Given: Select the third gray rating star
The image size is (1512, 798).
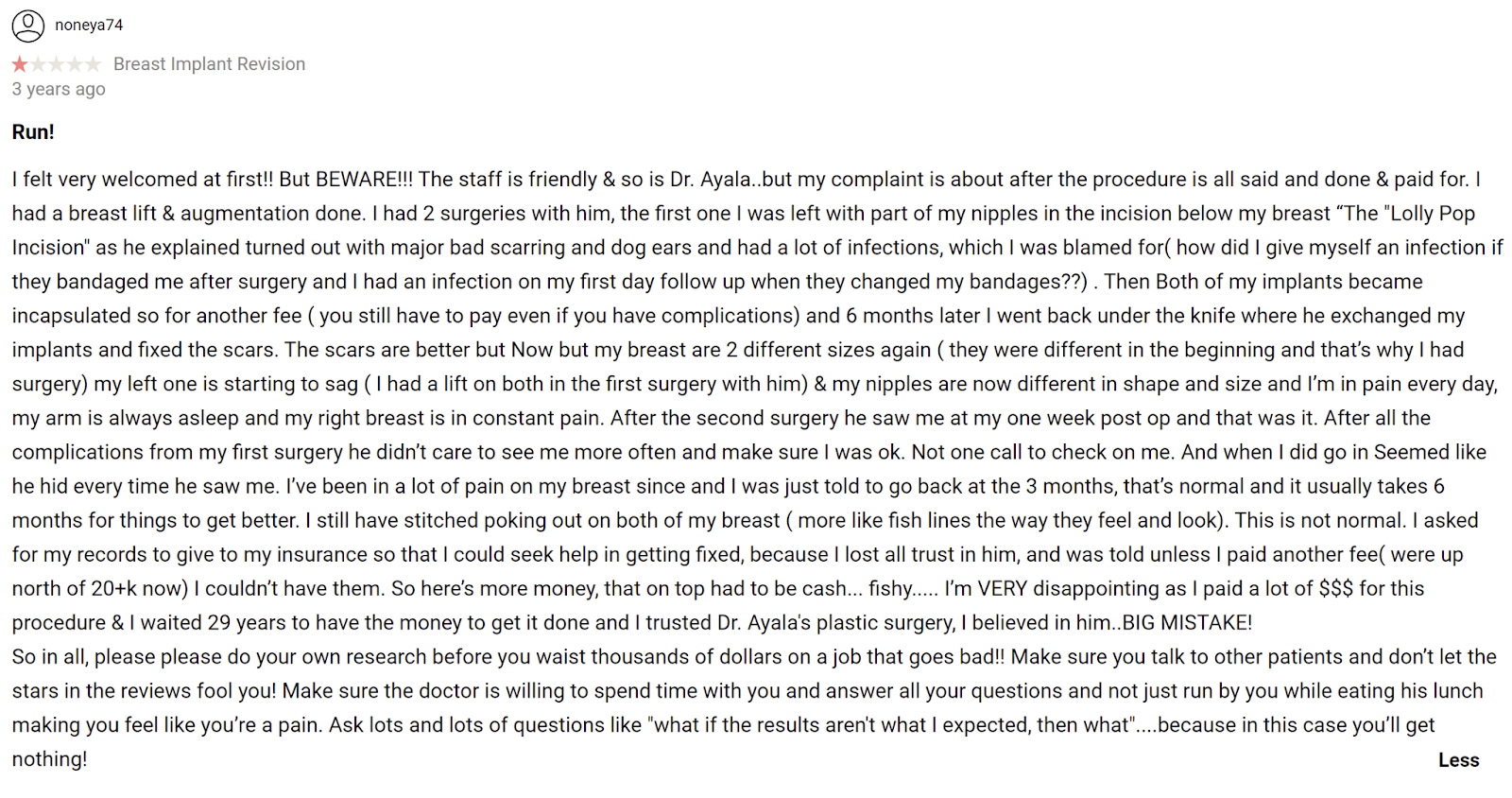Looking at the screenshot, I should point(57,64).
